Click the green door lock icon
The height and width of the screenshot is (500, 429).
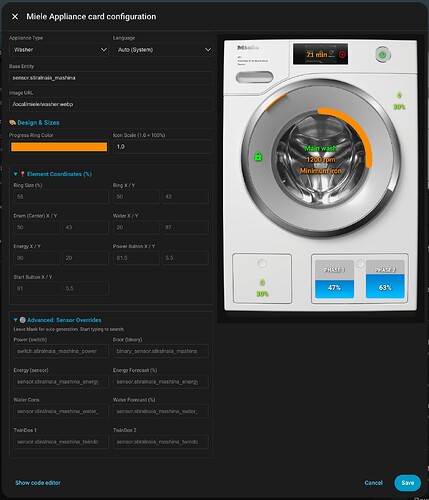click(258, 156)
